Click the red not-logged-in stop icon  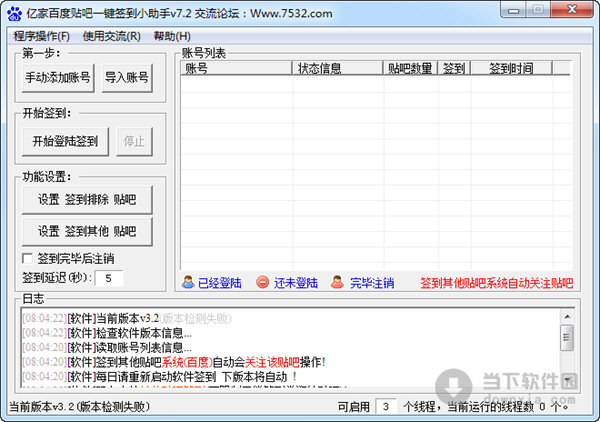click(x=262, y=282)
